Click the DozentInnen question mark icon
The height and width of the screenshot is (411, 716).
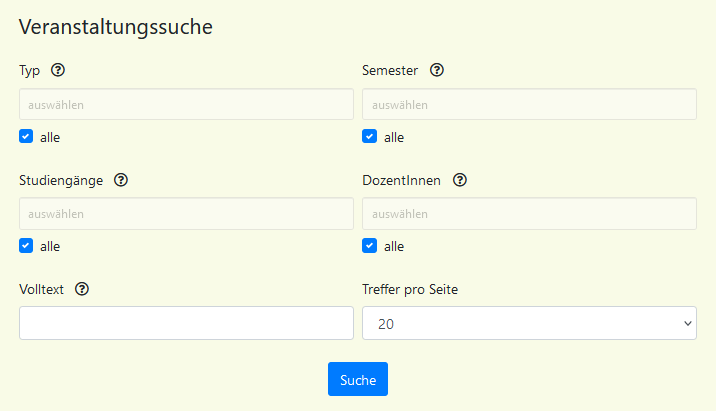point(460,181)
